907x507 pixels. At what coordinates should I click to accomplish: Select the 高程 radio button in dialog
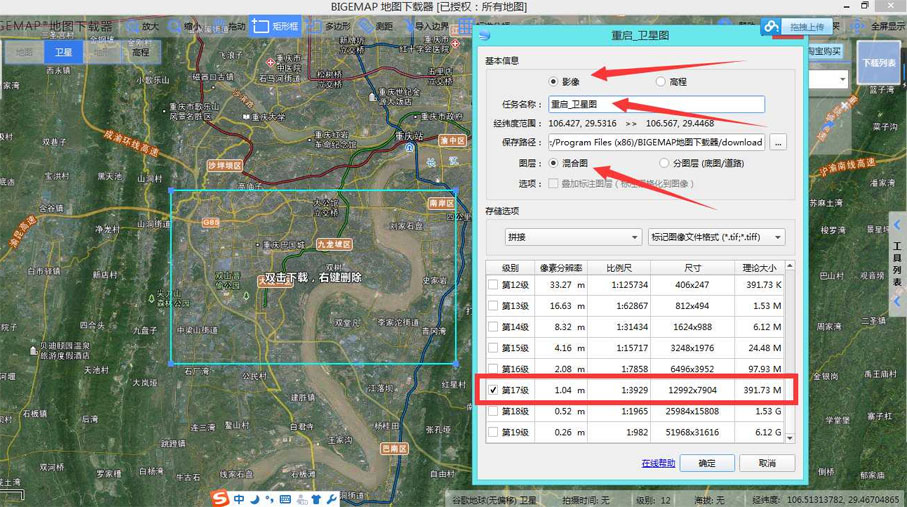tap(661, 82)
